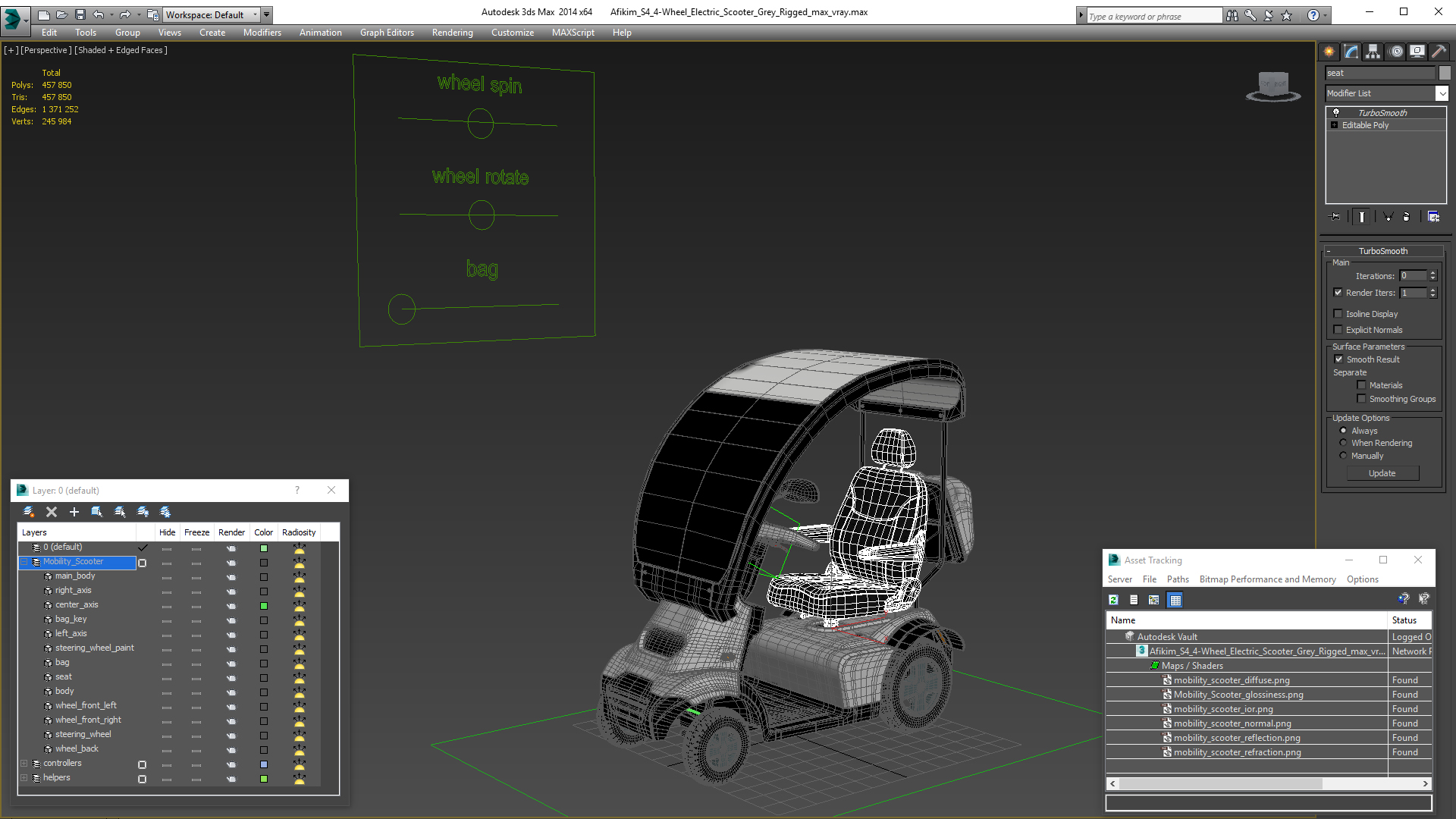
Task: Toggle TurboSmooth modifier lightbulb
Action: 1336,112
